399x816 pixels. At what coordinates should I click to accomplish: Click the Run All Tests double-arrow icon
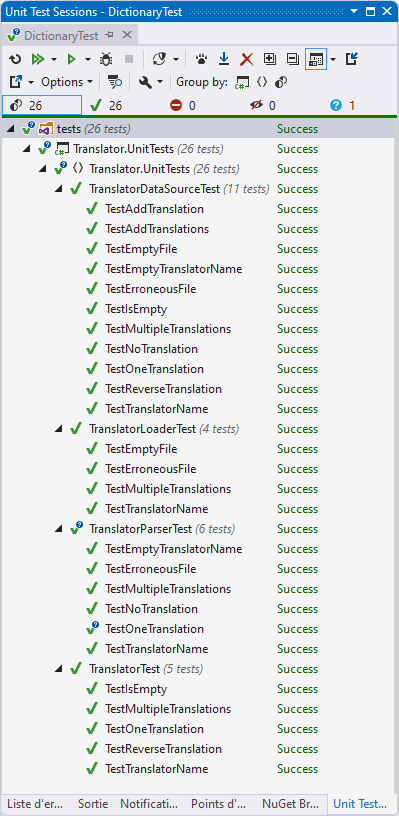click(x=38, y=59)
